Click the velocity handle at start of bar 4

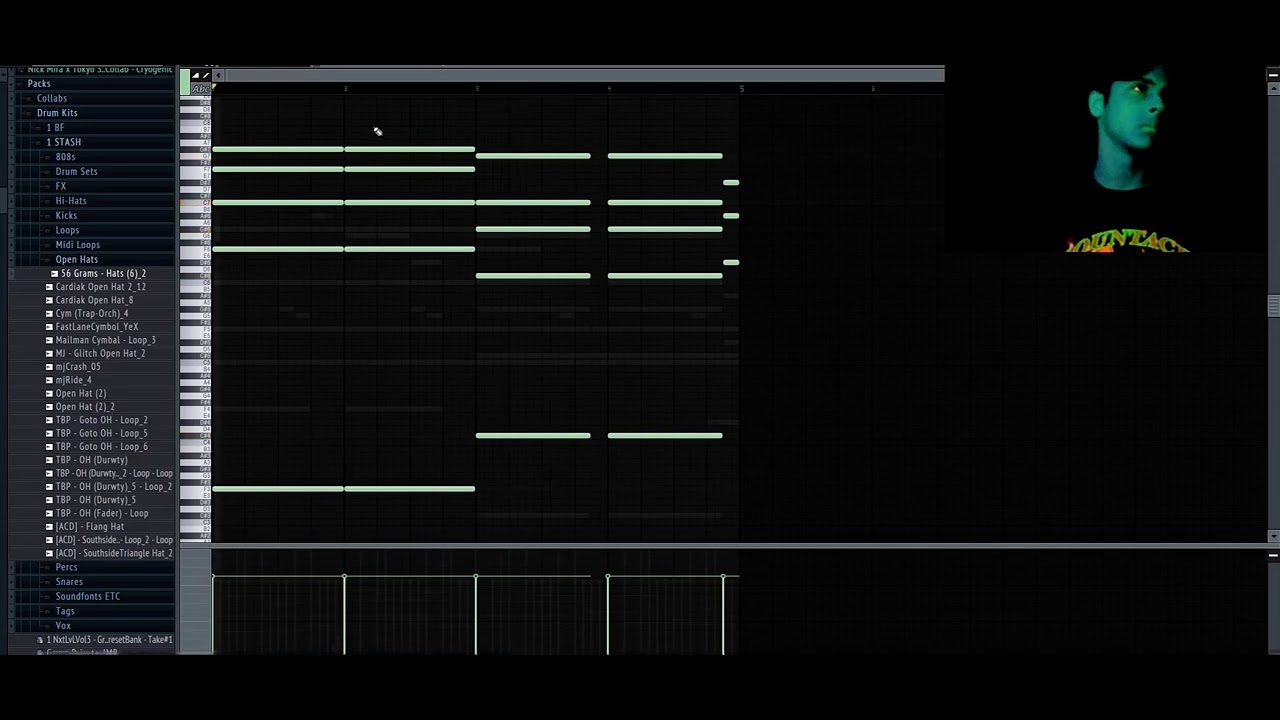(608, 577)
